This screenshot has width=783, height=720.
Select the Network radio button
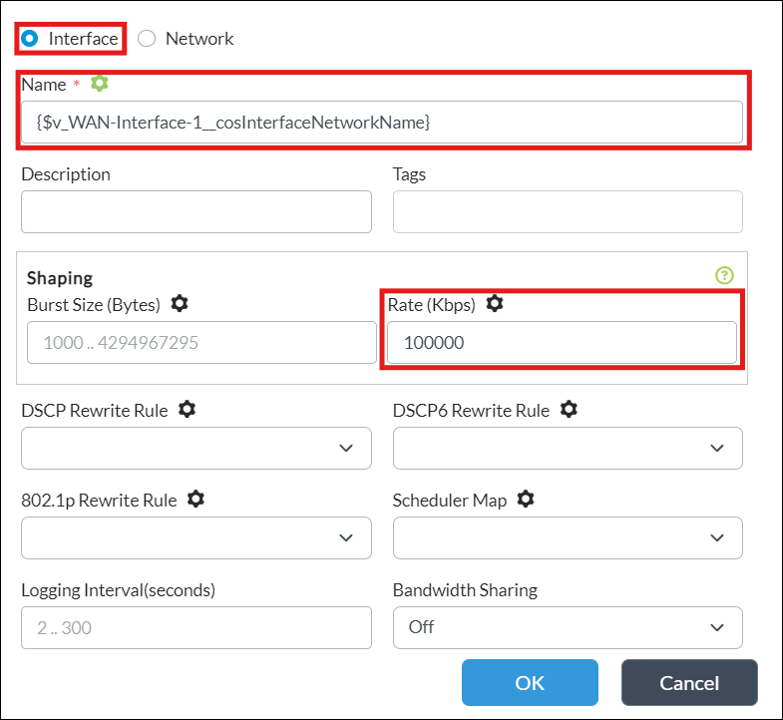point(147,38)
